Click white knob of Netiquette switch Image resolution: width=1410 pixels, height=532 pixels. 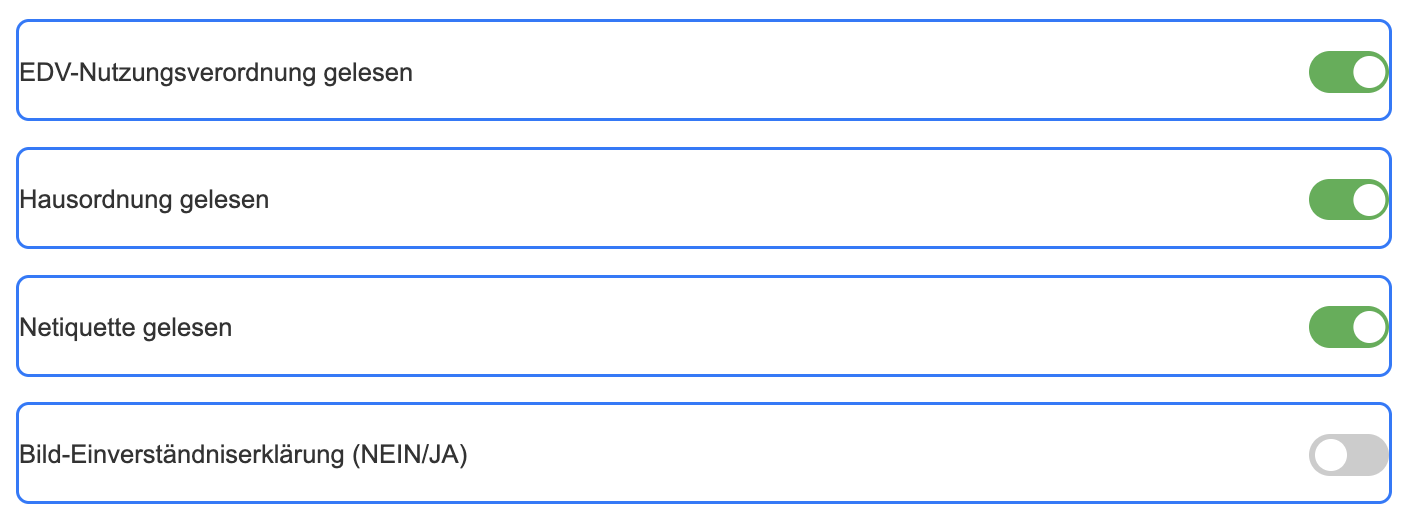(1369, 327)
